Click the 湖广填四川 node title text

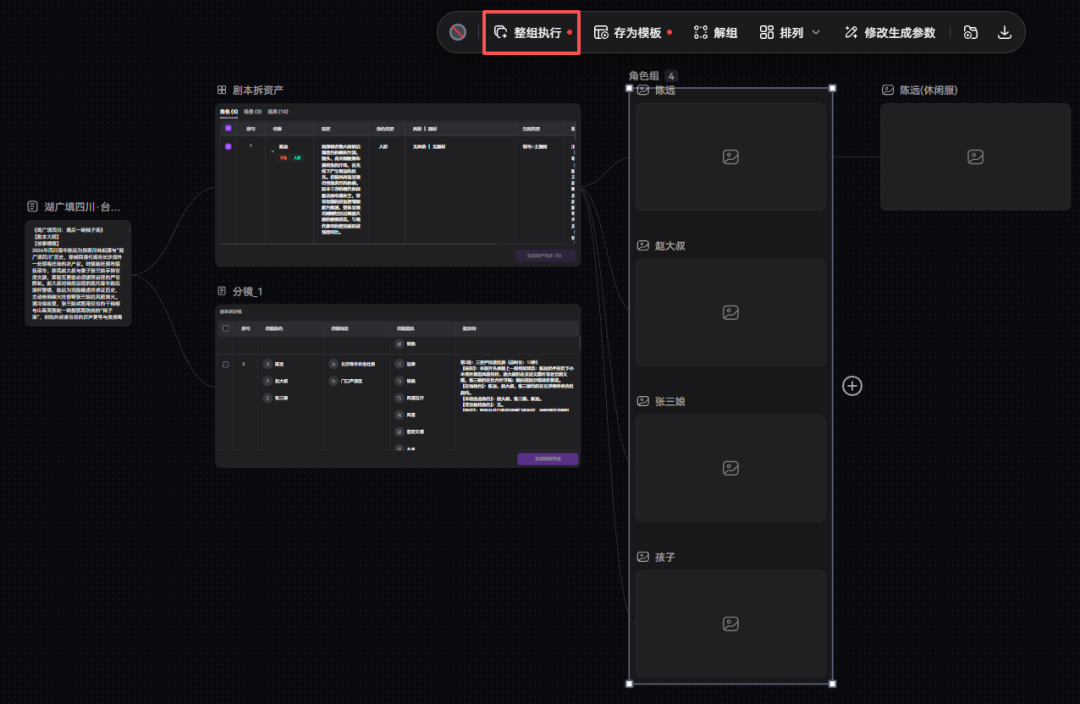point(82,206)
